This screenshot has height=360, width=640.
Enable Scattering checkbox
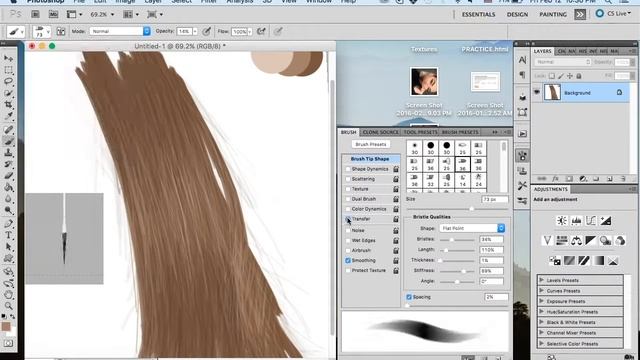[x=348, y=179]
